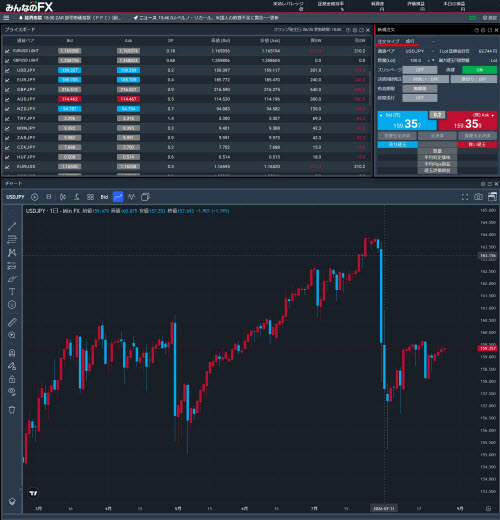
Task: Click the green layout icon in top bar
Action: coord(472,18)
